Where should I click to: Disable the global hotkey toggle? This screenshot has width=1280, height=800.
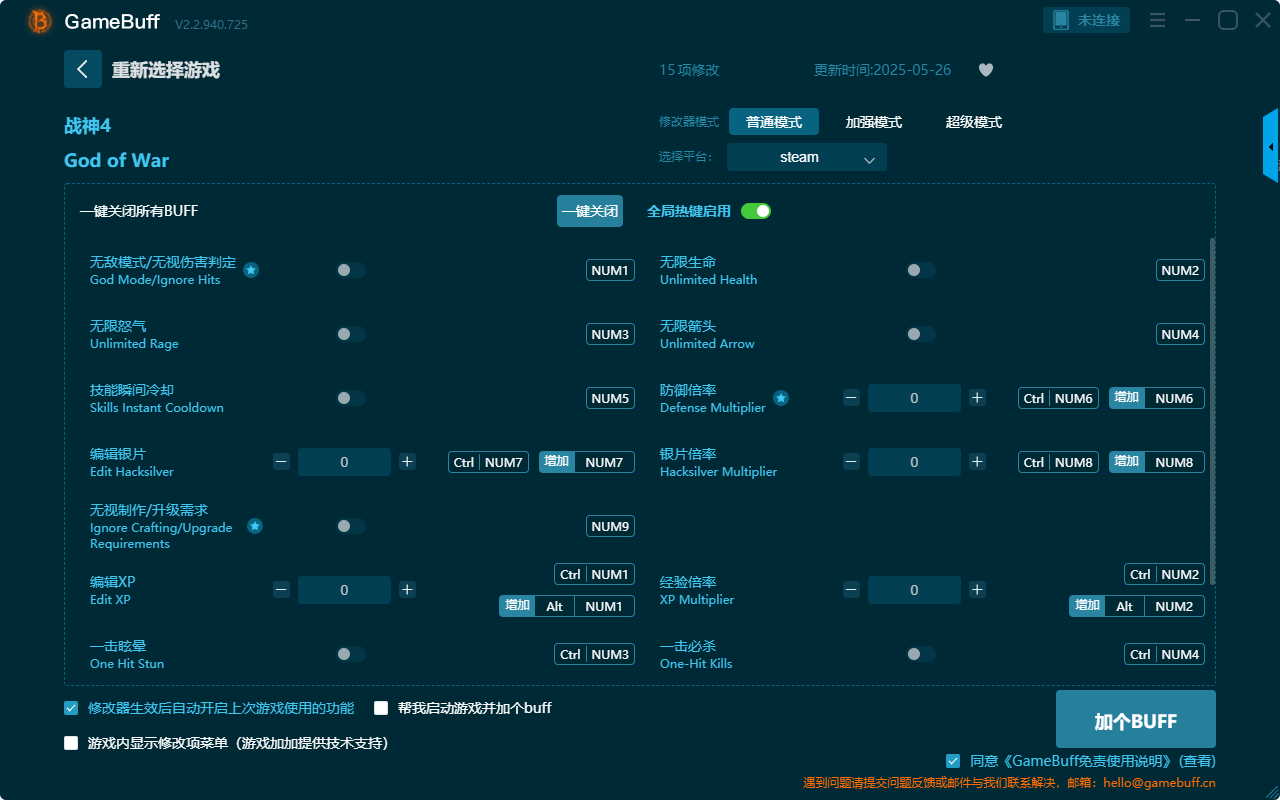pyautogui.click(x=756, y=211)
